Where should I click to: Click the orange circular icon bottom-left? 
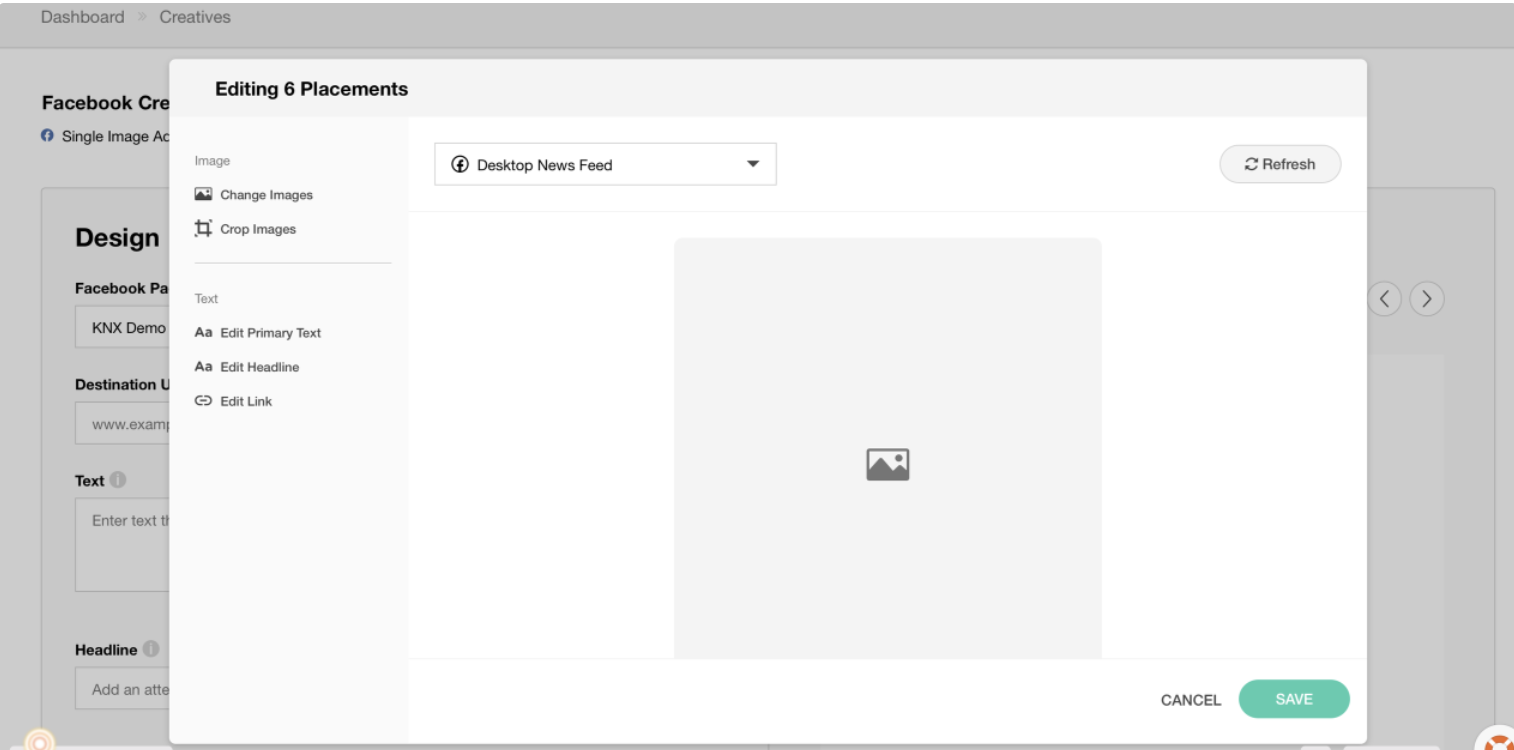[40, 741]
